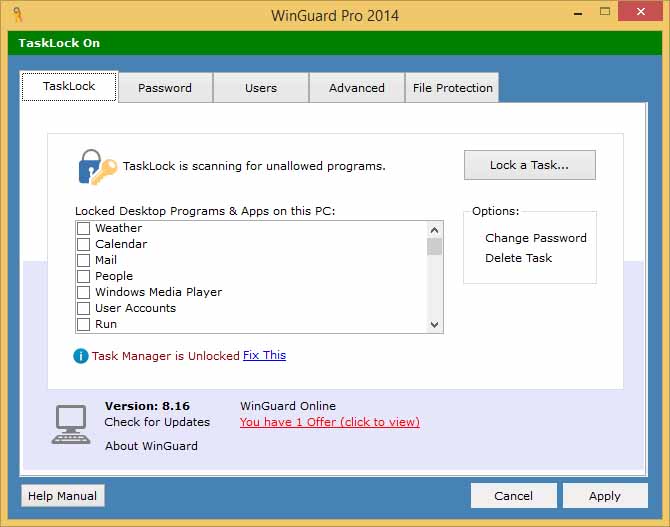Follow the Fix This link
Screen dimensions: 670x527
[264, 355]
